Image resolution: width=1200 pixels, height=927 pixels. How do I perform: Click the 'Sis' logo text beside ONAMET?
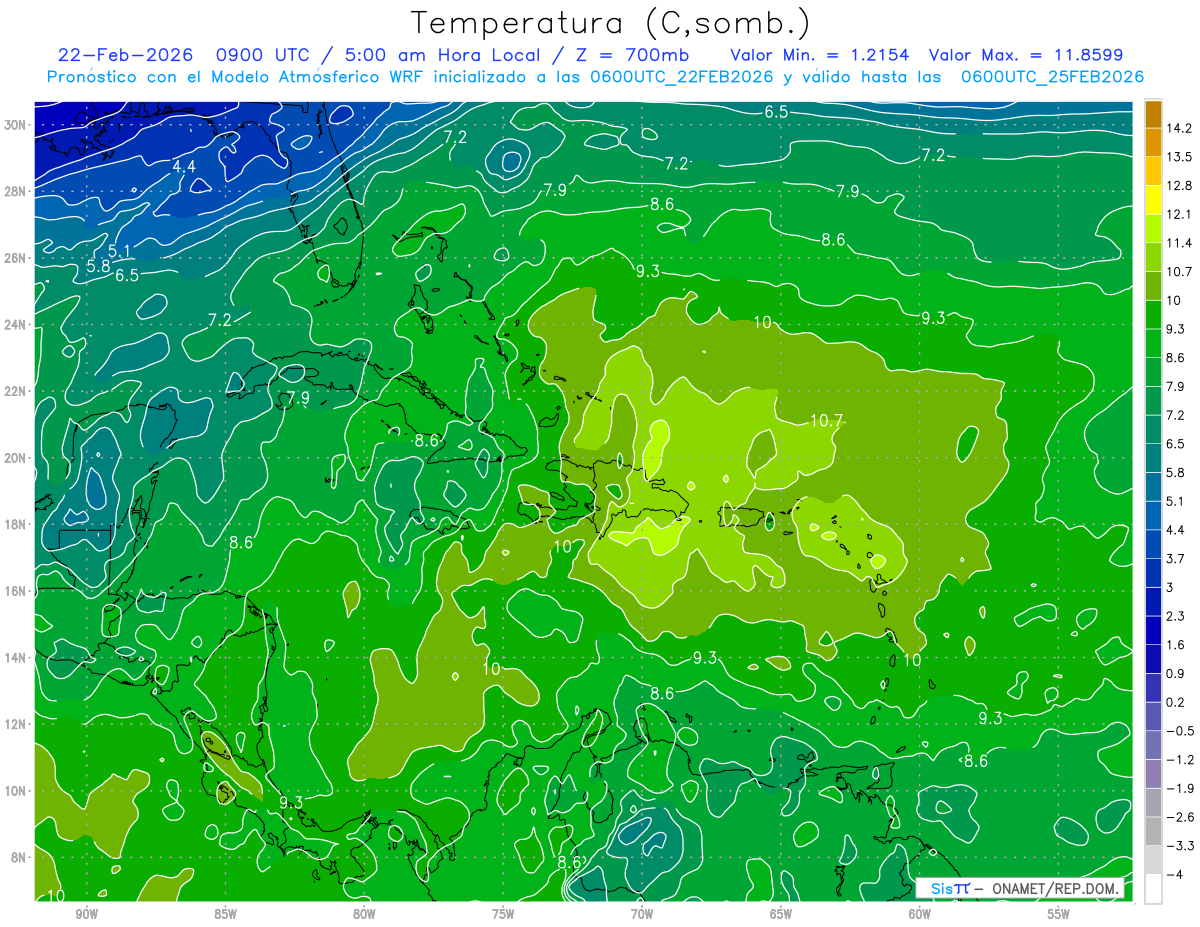(x=941, y=888)
